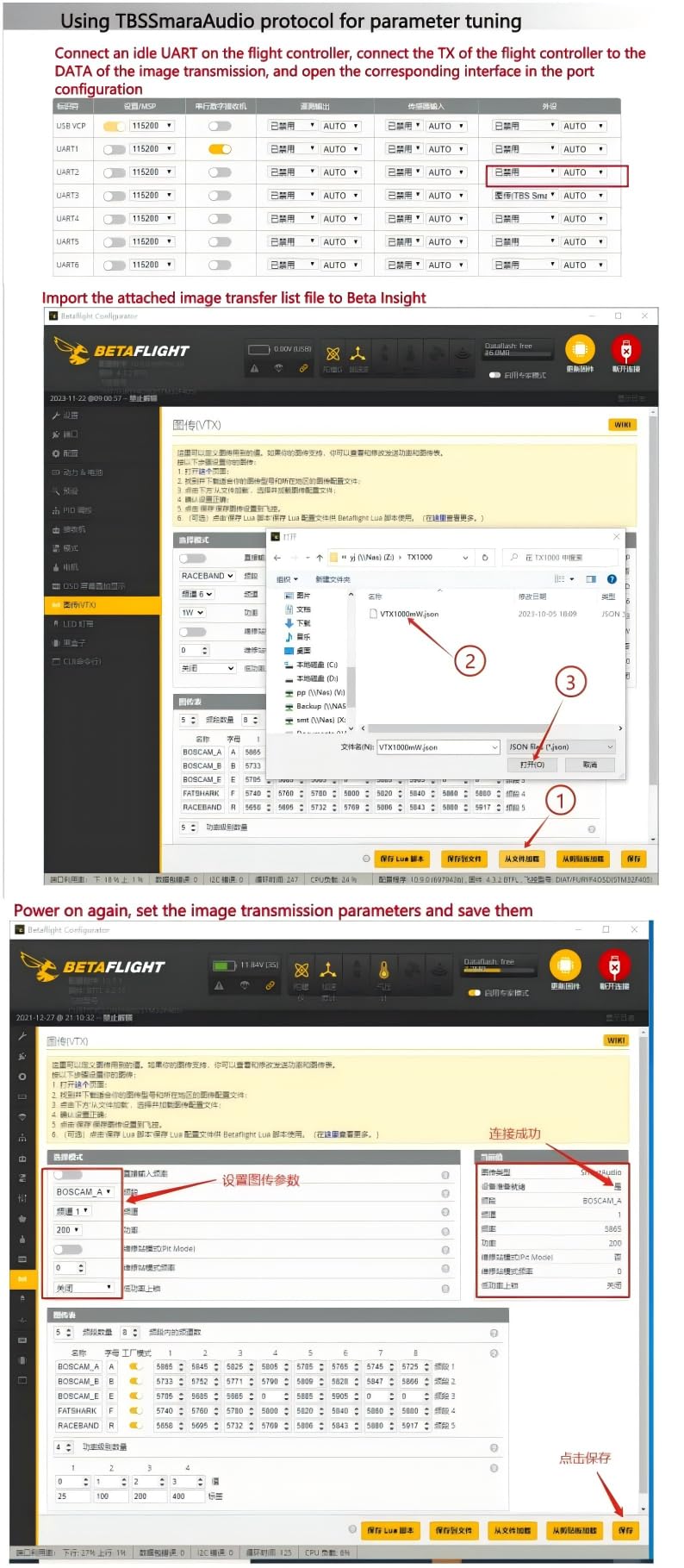Toggle Pit Mode switch in bottom window
Image resolution: width=684 pixels, height=1568 pixels.
(68, 1249)
